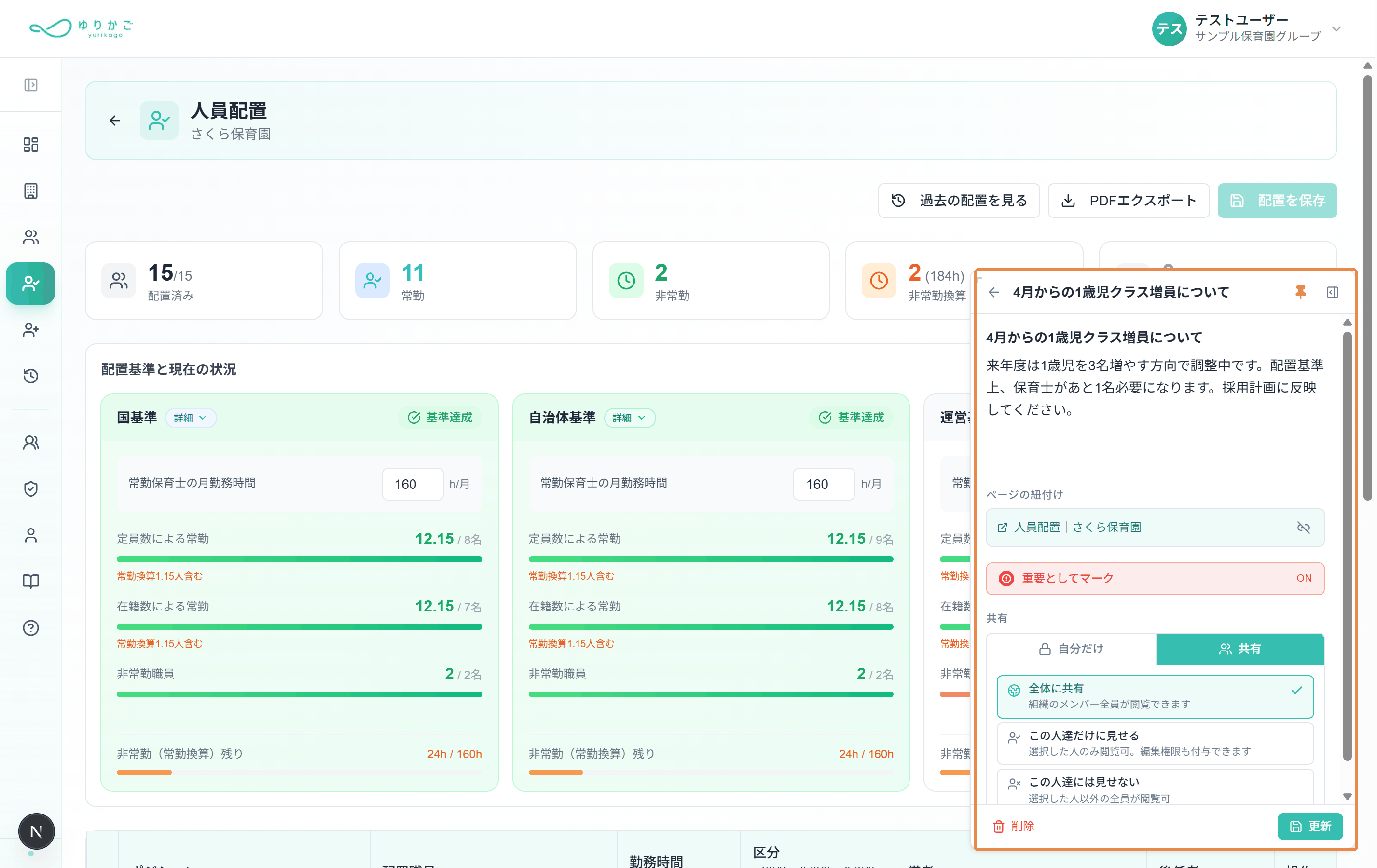Screen dimensions: 1377x868
Task: Click the note body text area
Action: pos(1155,387)
